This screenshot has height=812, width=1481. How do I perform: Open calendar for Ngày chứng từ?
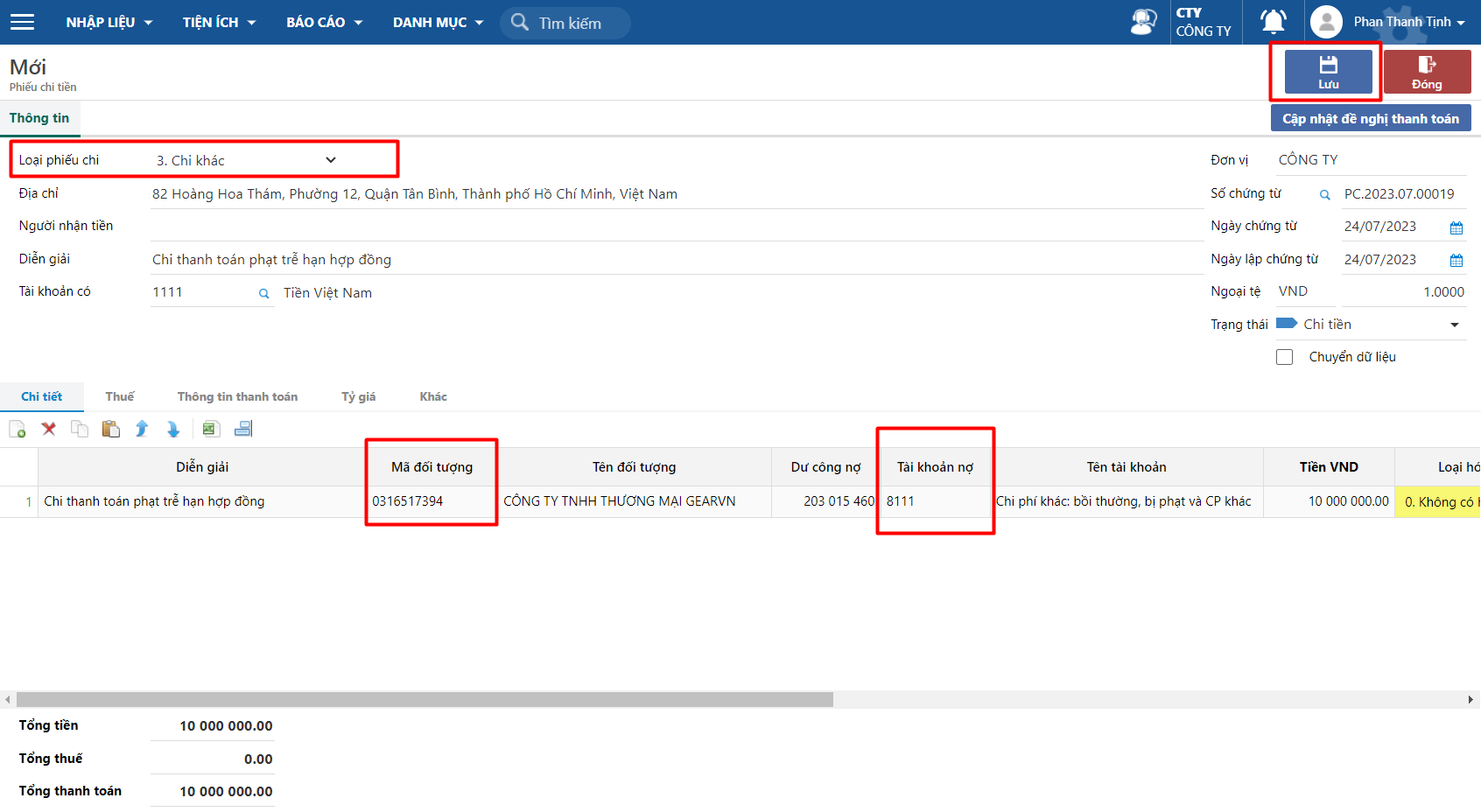1456,227
